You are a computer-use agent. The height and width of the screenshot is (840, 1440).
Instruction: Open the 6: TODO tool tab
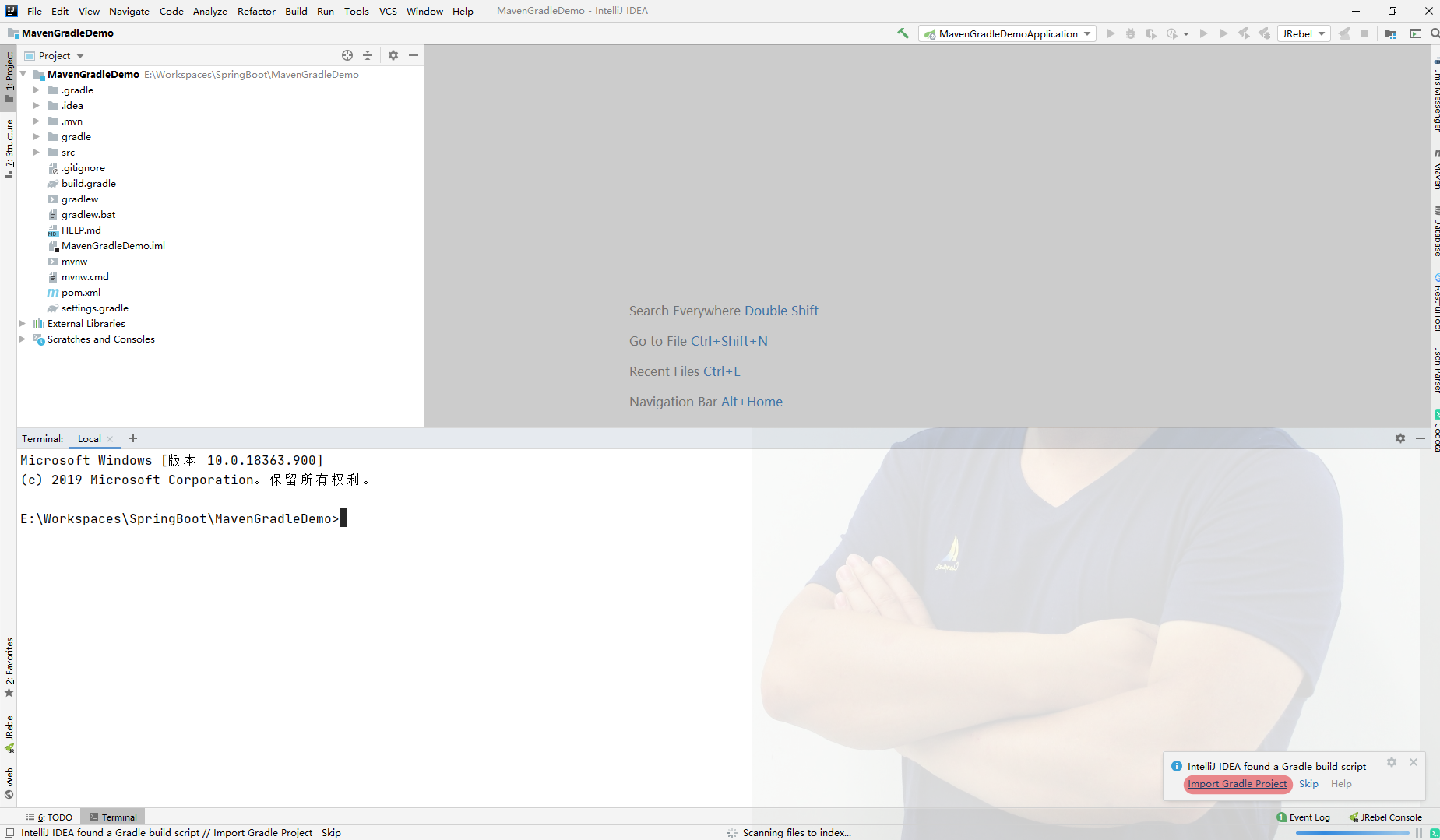pos(50,817)
